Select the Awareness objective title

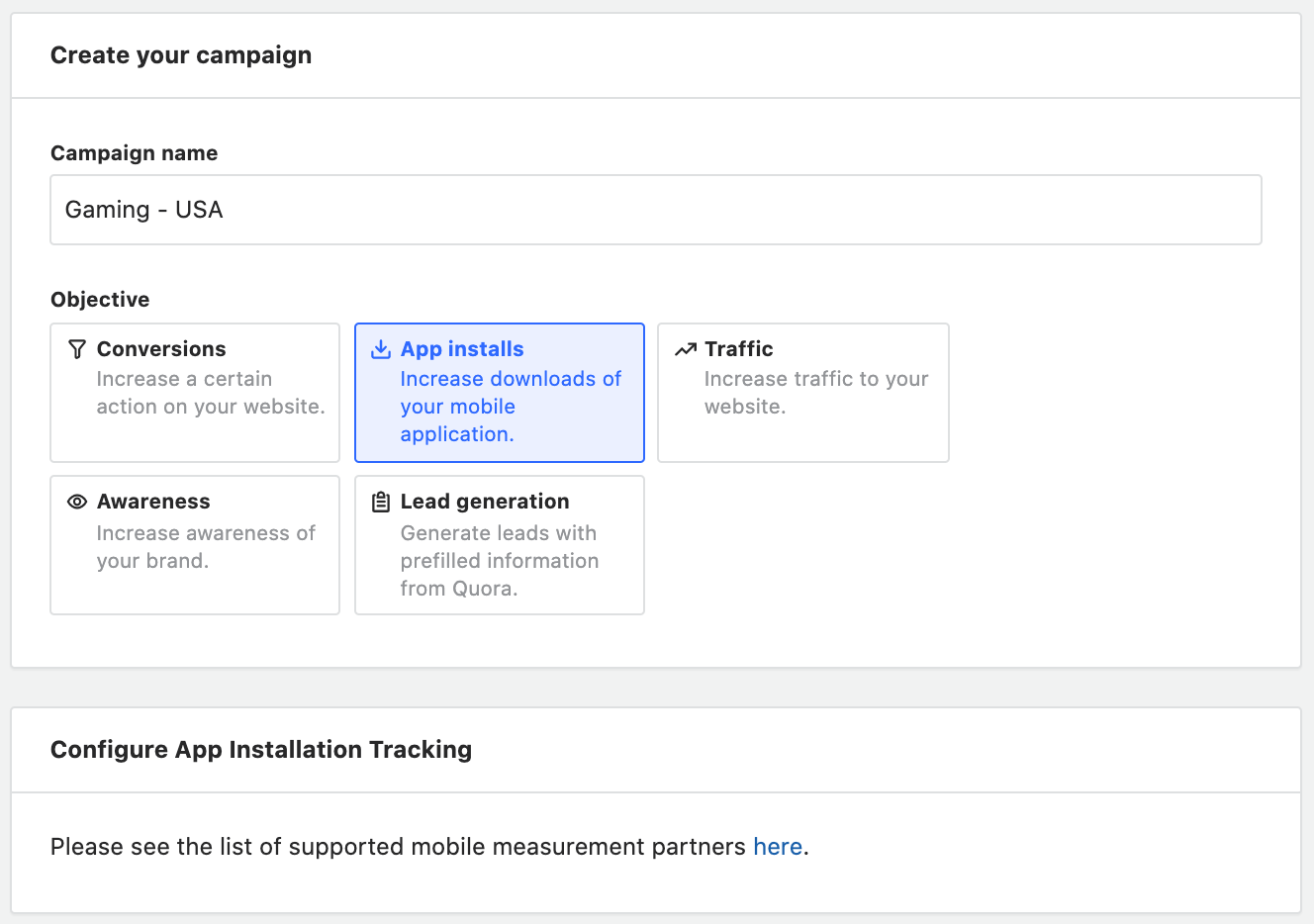153,502
